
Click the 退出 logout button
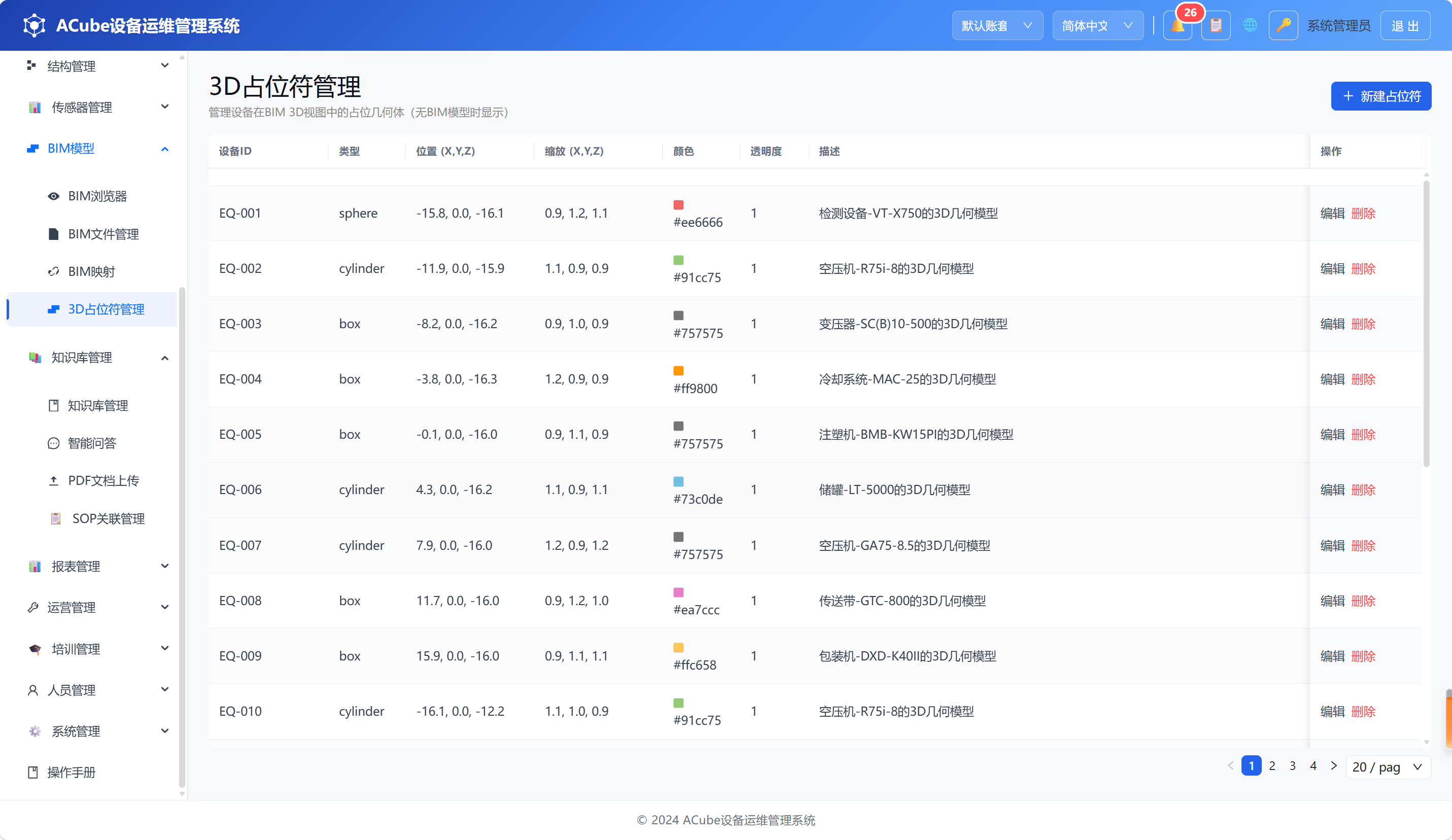(x=1405, y=26)
